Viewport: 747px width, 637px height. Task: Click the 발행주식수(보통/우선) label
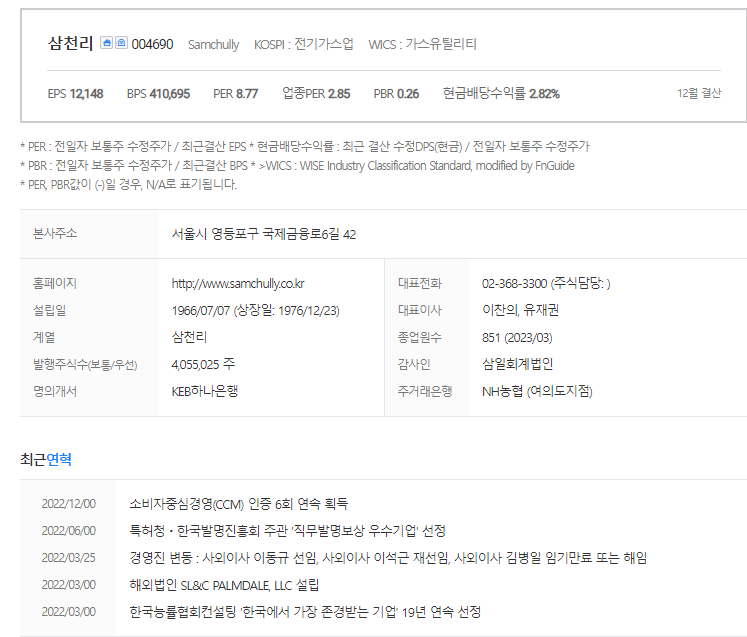point(85,364)
